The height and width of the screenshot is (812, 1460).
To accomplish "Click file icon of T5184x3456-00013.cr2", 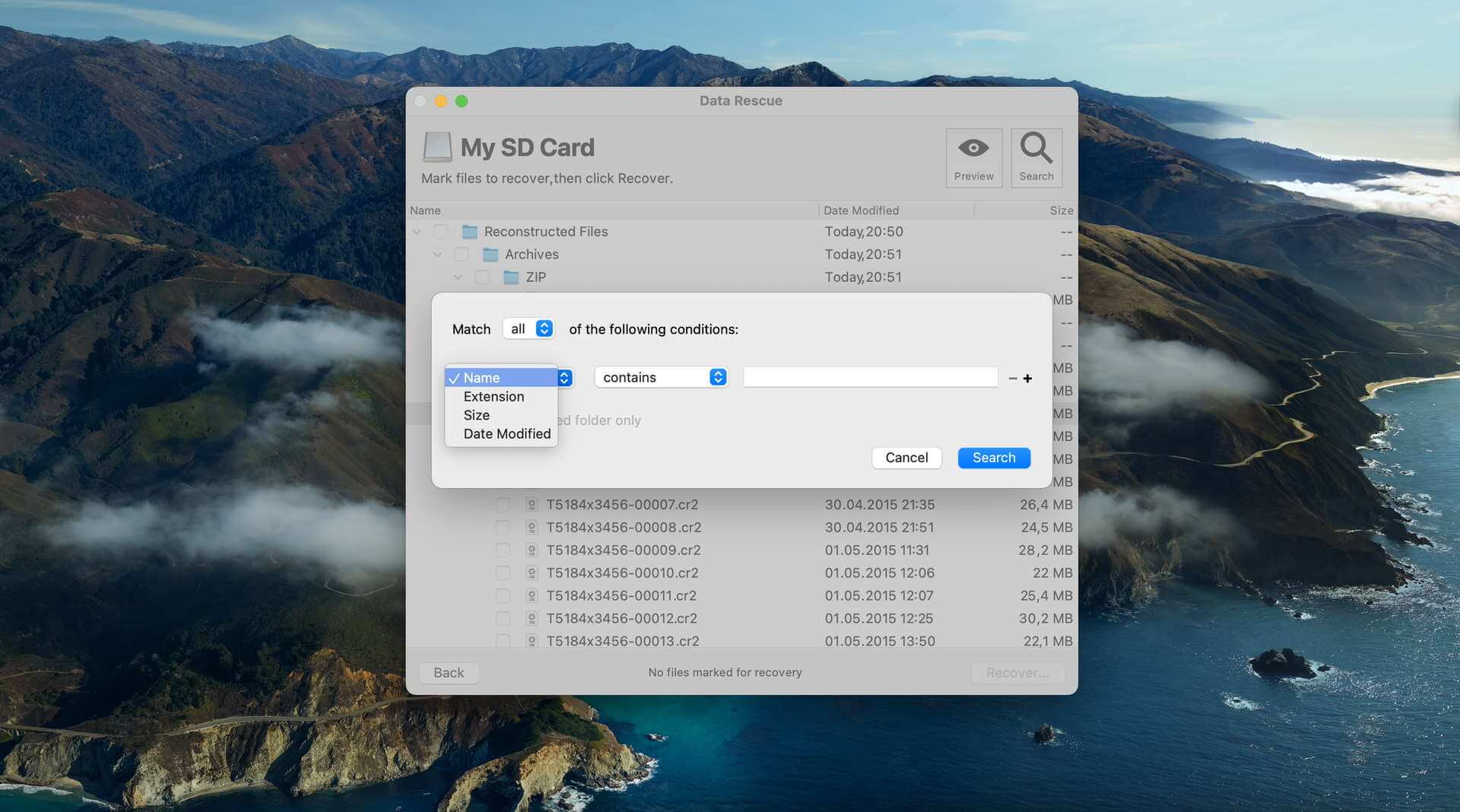I will coord(532,641).
